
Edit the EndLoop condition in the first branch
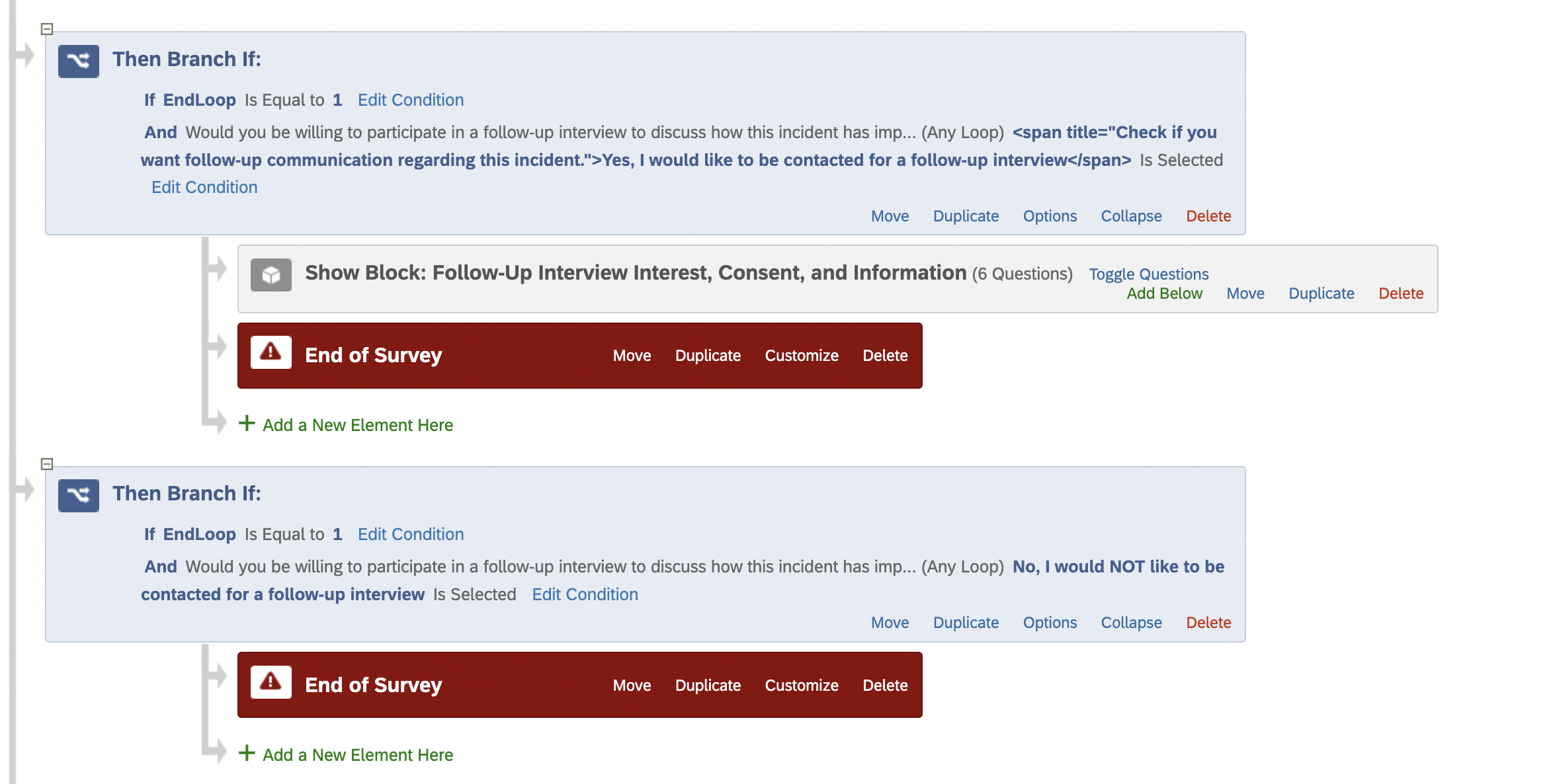[411, 100]
